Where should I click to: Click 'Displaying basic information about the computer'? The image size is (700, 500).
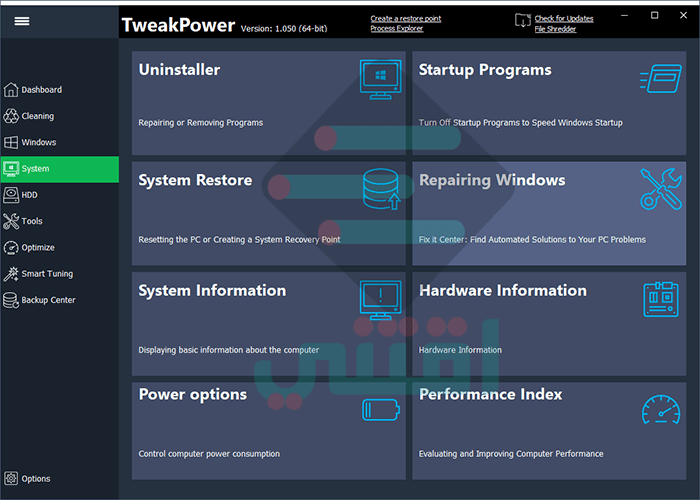click(229, 350)
